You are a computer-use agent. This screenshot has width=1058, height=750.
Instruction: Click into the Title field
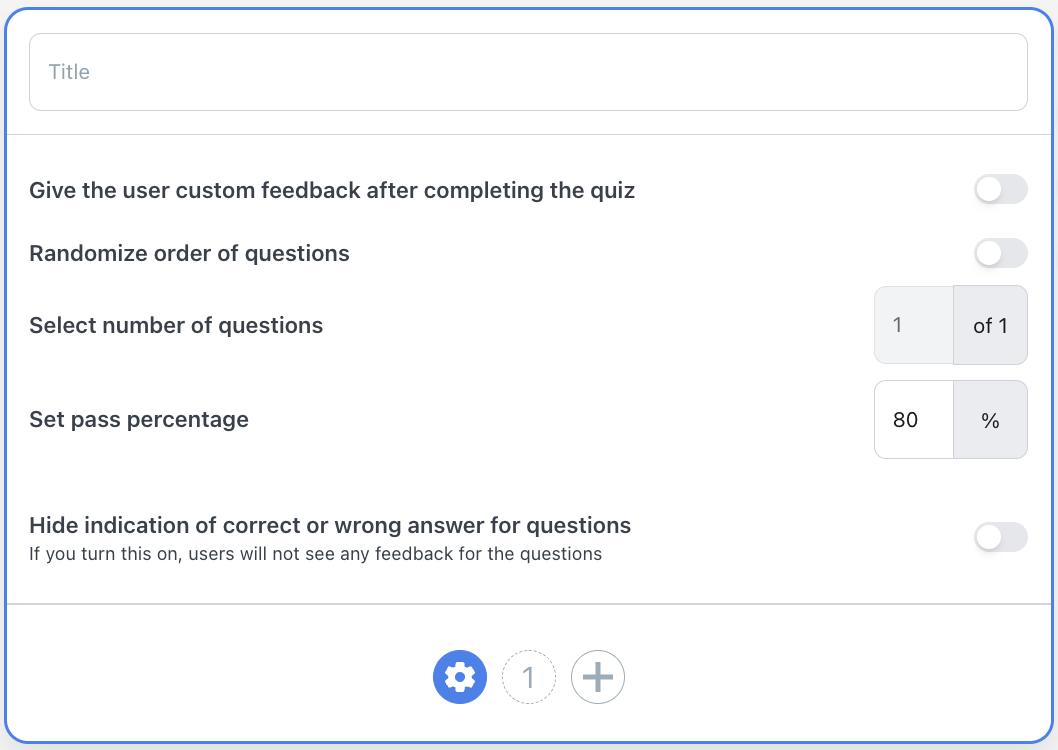coord(528,71)
